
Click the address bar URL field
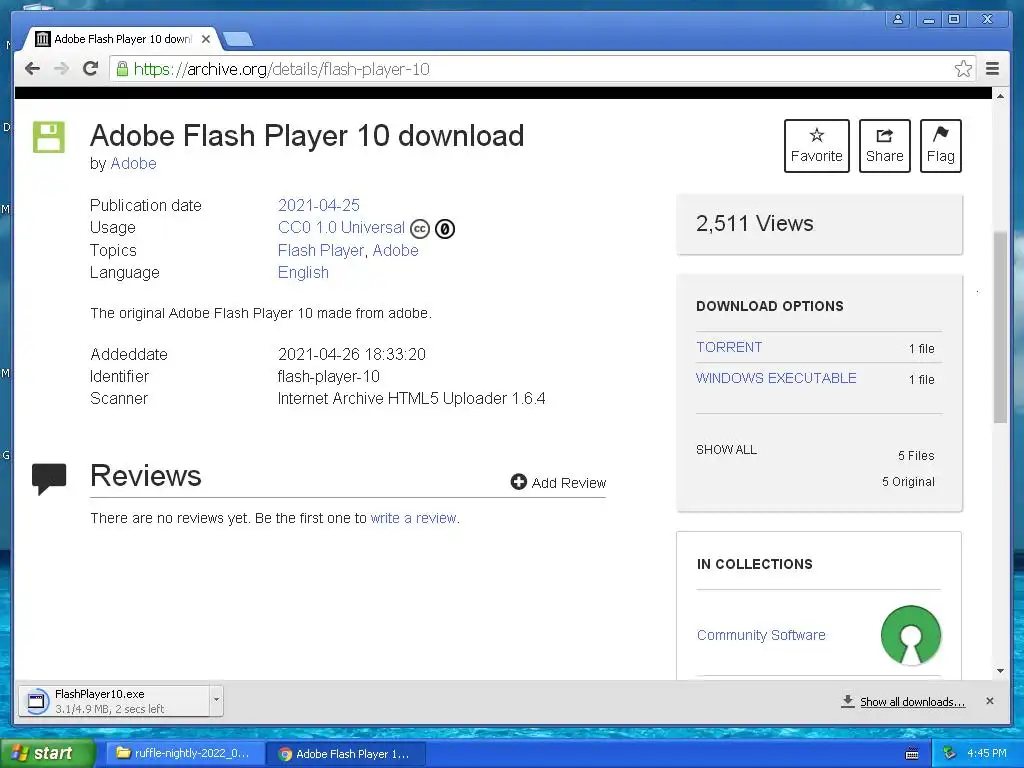542,69
